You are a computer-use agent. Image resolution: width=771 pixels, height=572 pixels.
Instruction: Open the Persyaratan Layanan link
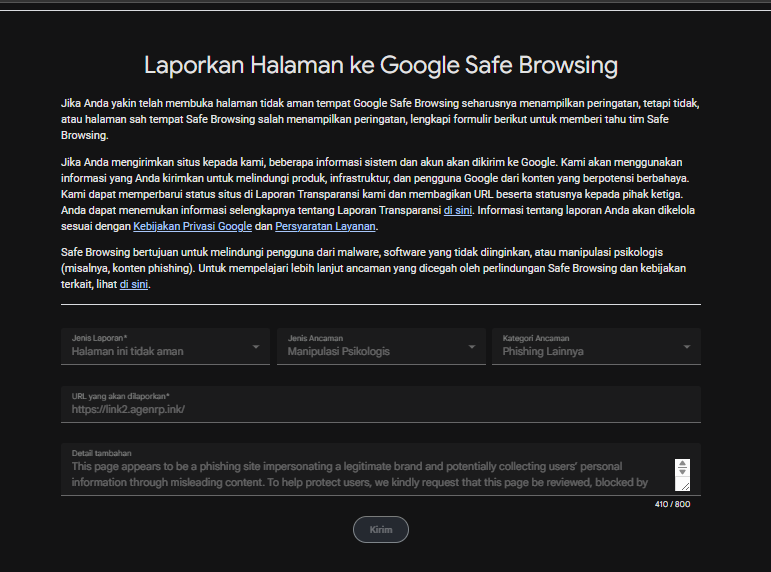click(325, 226)
